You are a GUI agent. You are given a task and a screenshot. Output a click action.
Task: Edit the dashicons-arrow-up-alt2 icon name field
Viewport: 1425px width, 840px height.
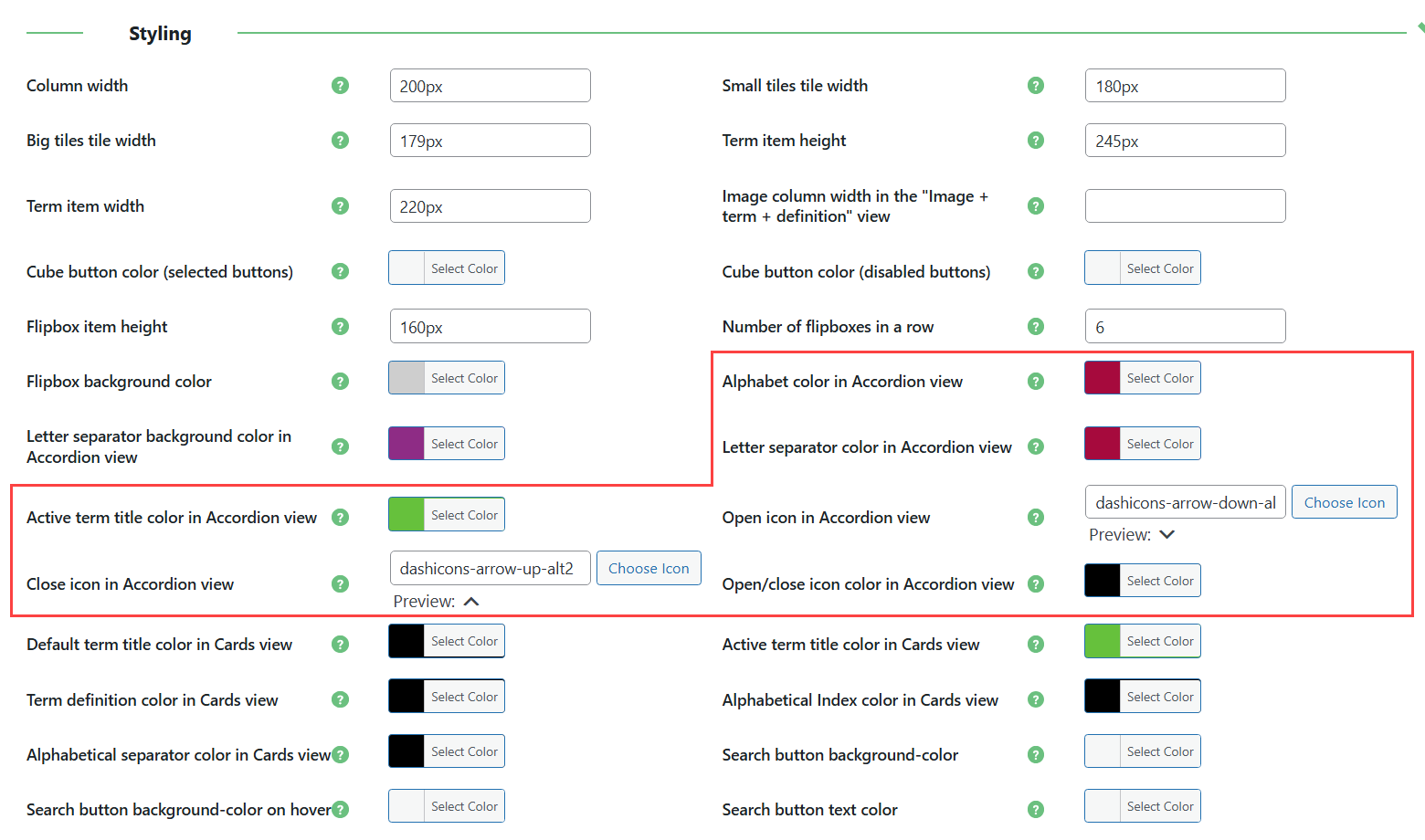[x=490, y=567]
